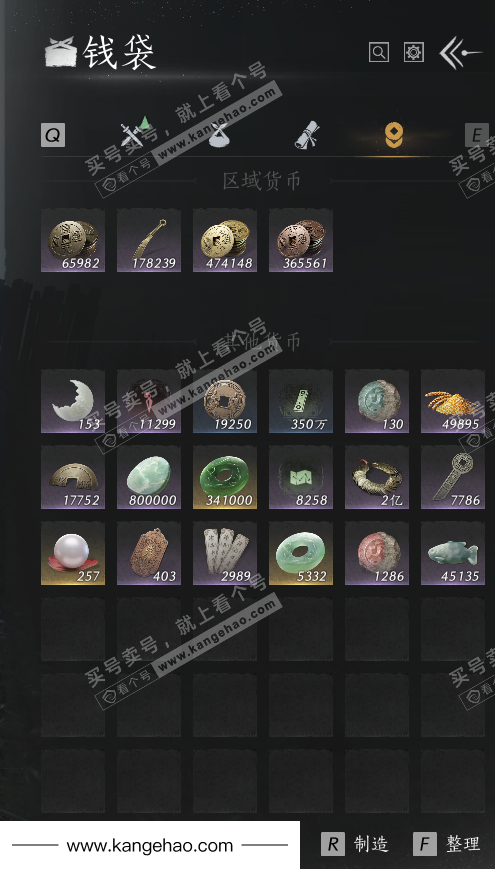Select the knife coin with 178239
The height and width of the screenshot is (869, 495).
pos(149,241)
